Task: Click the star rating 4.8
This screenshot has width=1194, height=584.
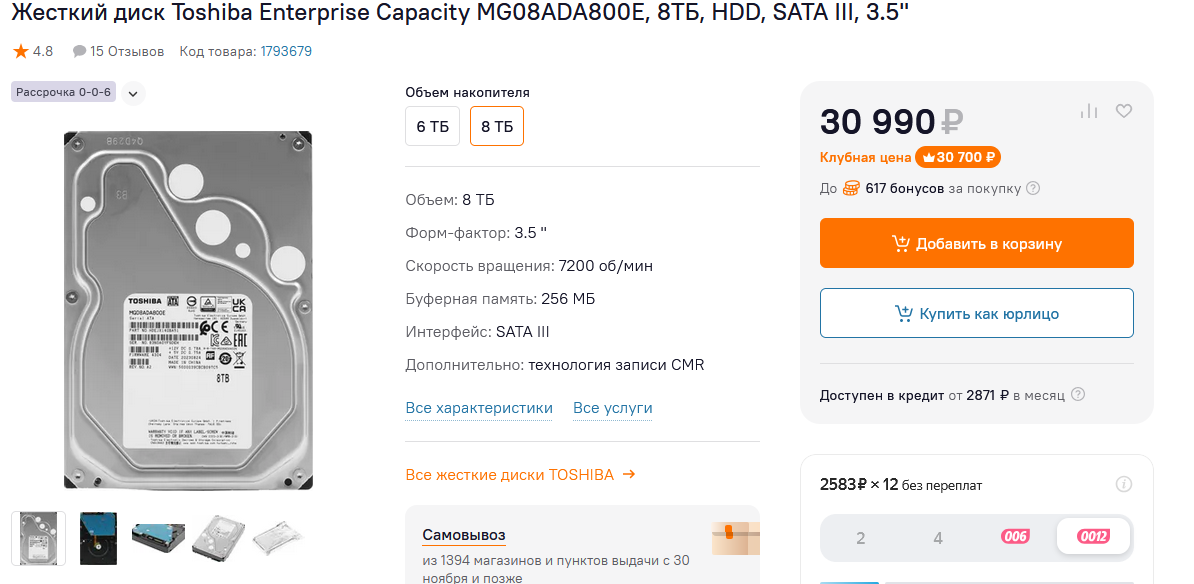Action: click(x=33, y=51)
